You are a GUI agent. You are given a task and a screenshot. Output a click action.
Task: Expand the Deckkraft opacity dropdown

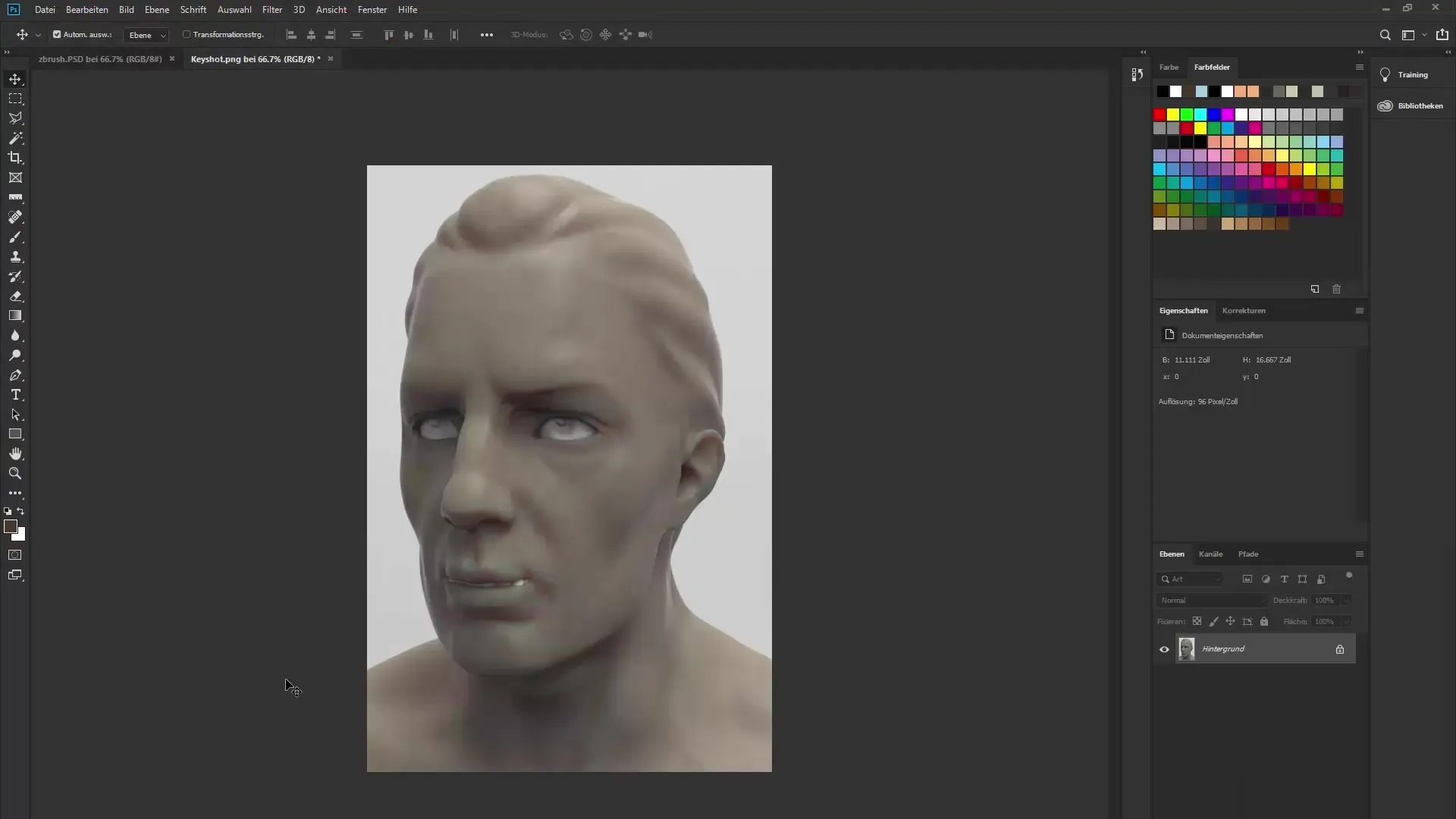point(1346,600)
